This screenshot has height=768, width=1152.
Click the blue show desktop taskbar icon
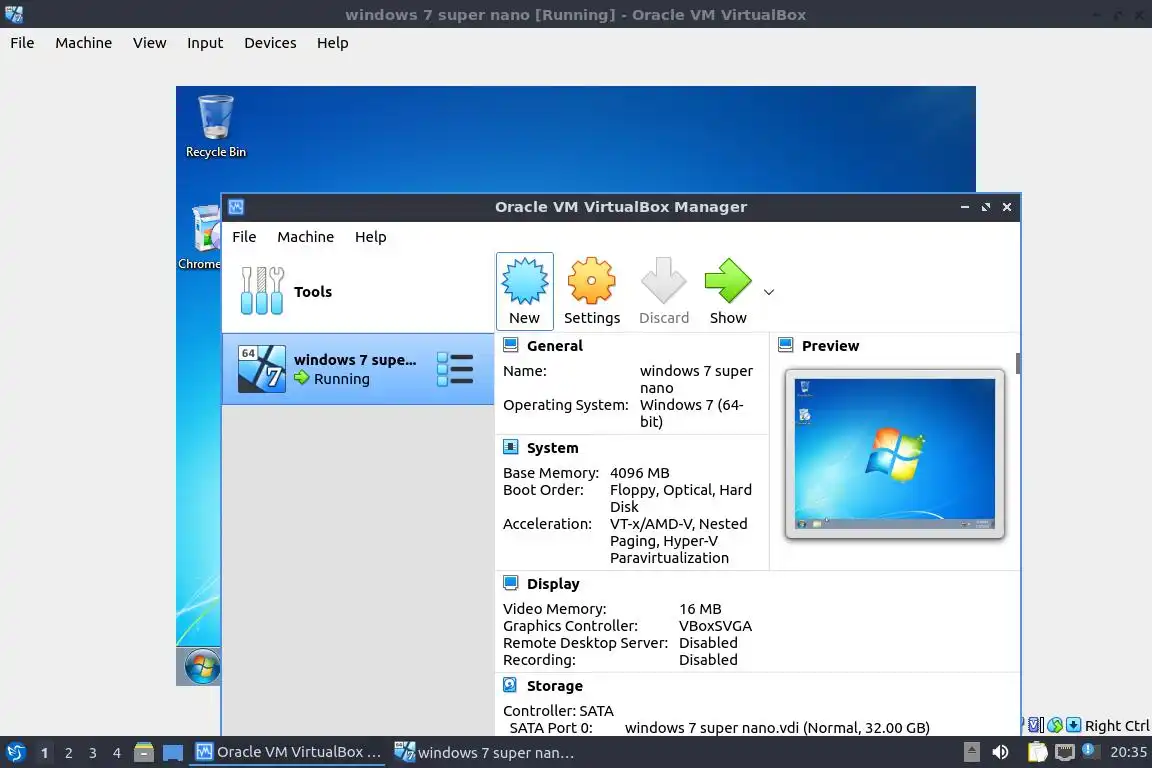173,753
